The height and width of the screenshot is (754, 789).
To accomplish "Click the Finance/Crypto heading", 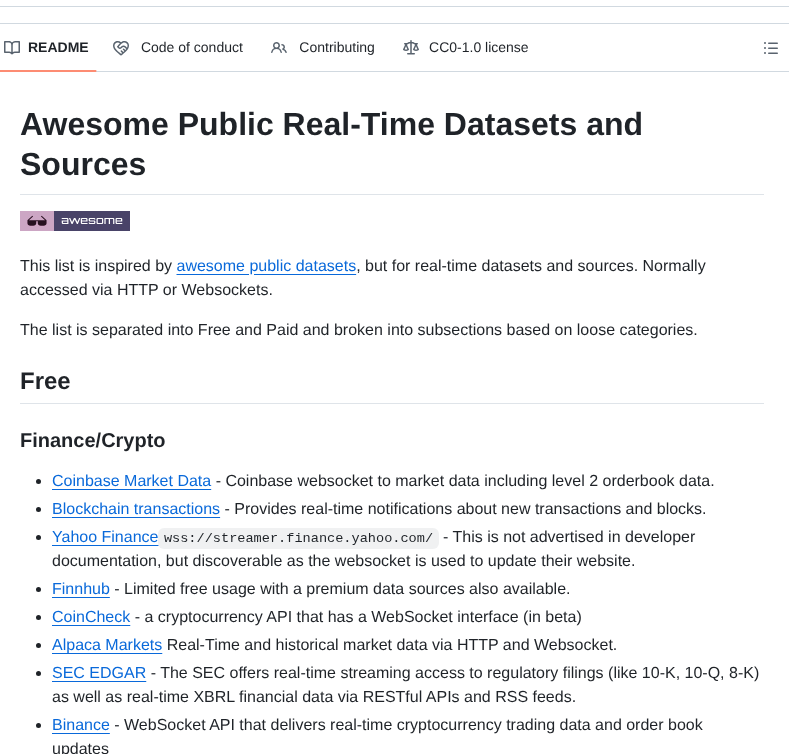I will click(x=93, y=440).
